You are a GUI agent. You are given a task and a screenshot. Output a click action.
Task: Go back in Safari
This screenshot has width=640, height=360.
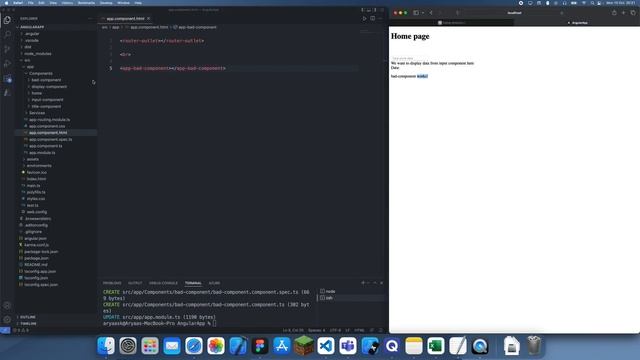[x=431, y=13]
